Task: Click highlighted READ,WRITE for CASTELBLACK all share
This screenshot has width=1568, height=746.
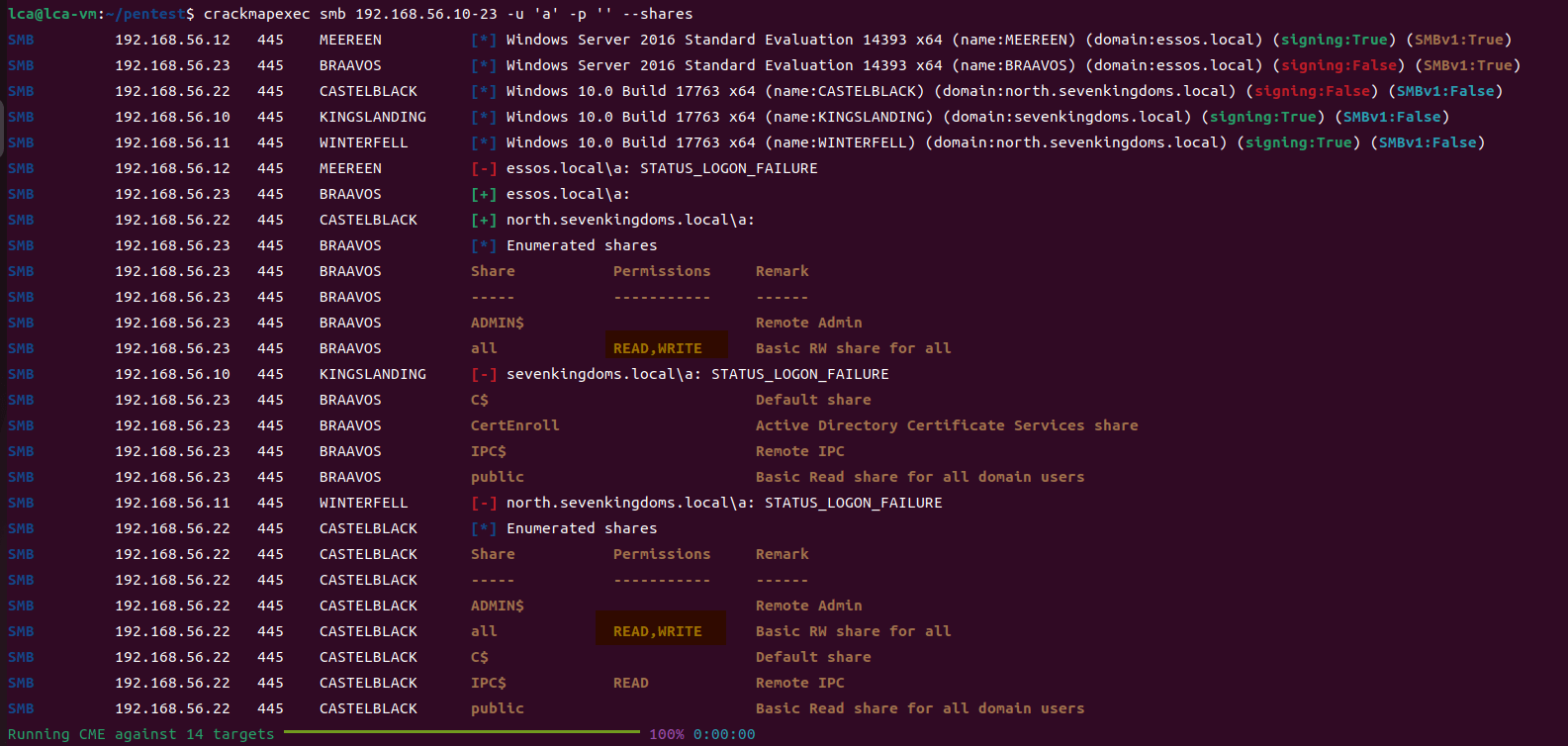Action: pyautogui.click(x=658, y=631)
